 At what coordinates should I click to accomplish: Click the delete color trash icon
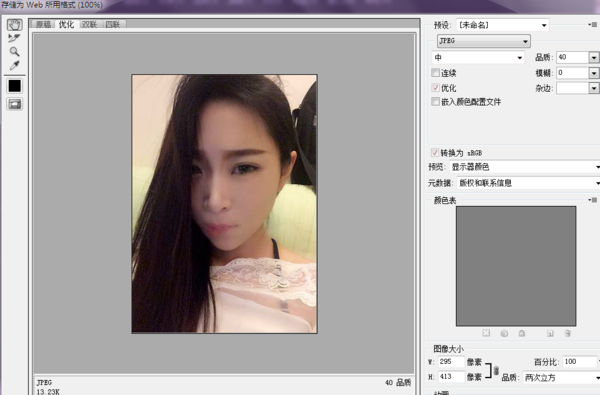pos(568,333)
